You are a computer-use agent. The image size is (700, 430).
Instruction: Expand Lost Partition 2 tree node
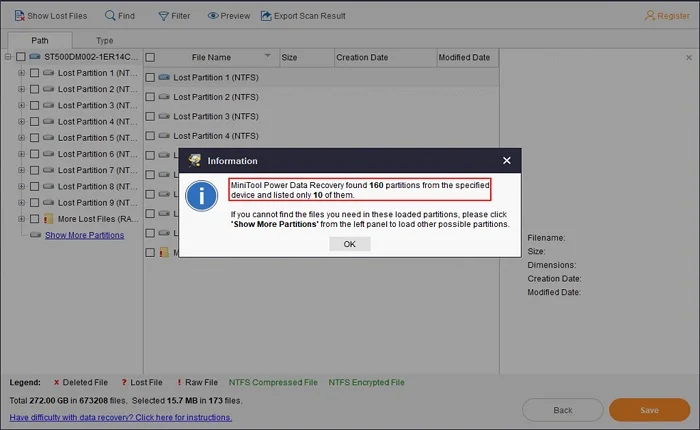click(21, 89)
